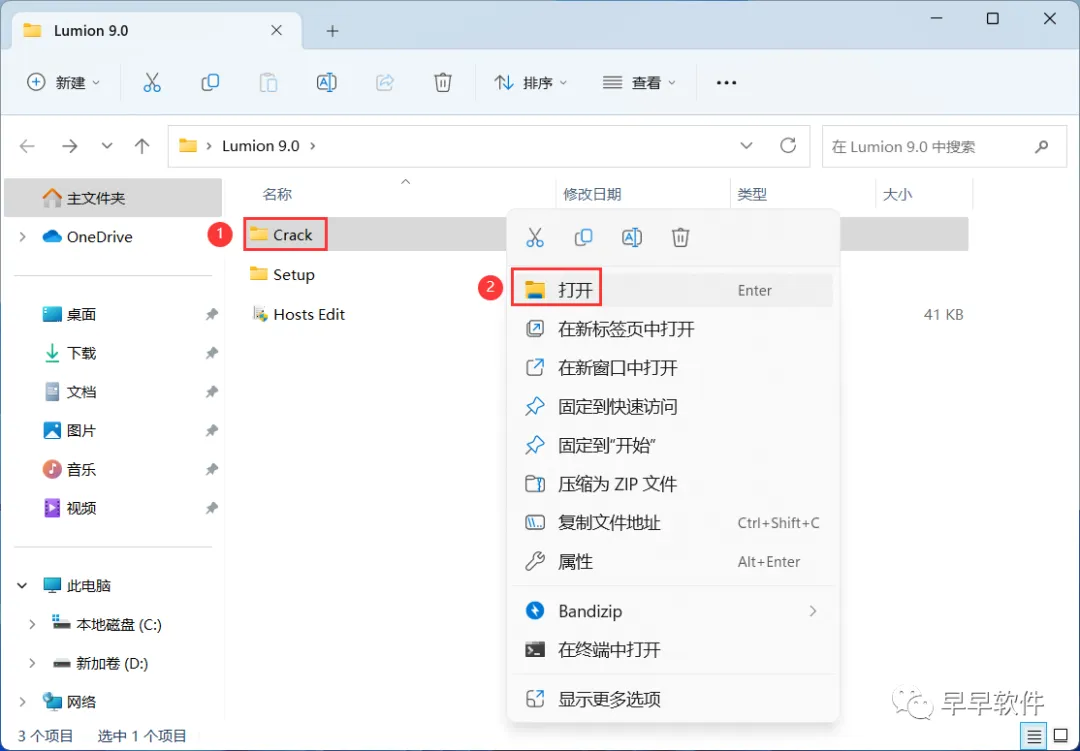
Task: Click the toolbar Copy icon
Action: [x=210, y=83]
